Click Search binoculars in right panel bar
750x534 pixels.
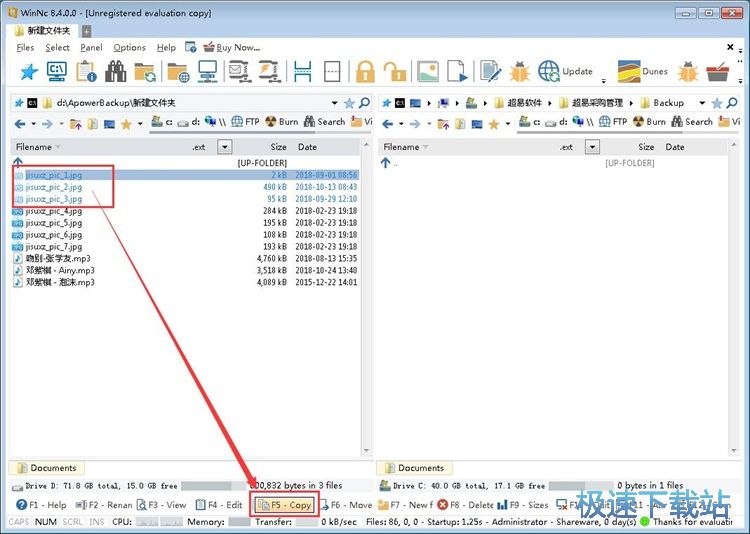(692, 122)
